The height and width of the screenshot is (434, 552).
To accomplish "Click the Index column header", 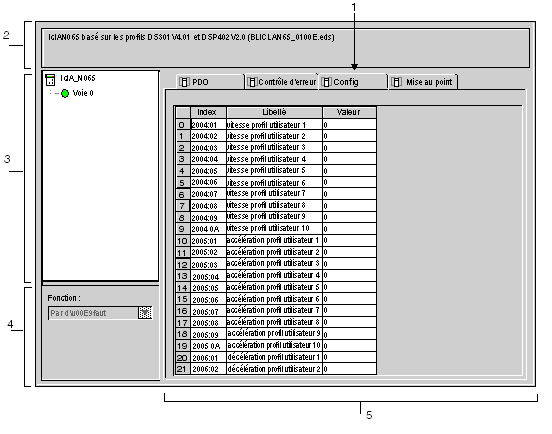I will [208, 112].
